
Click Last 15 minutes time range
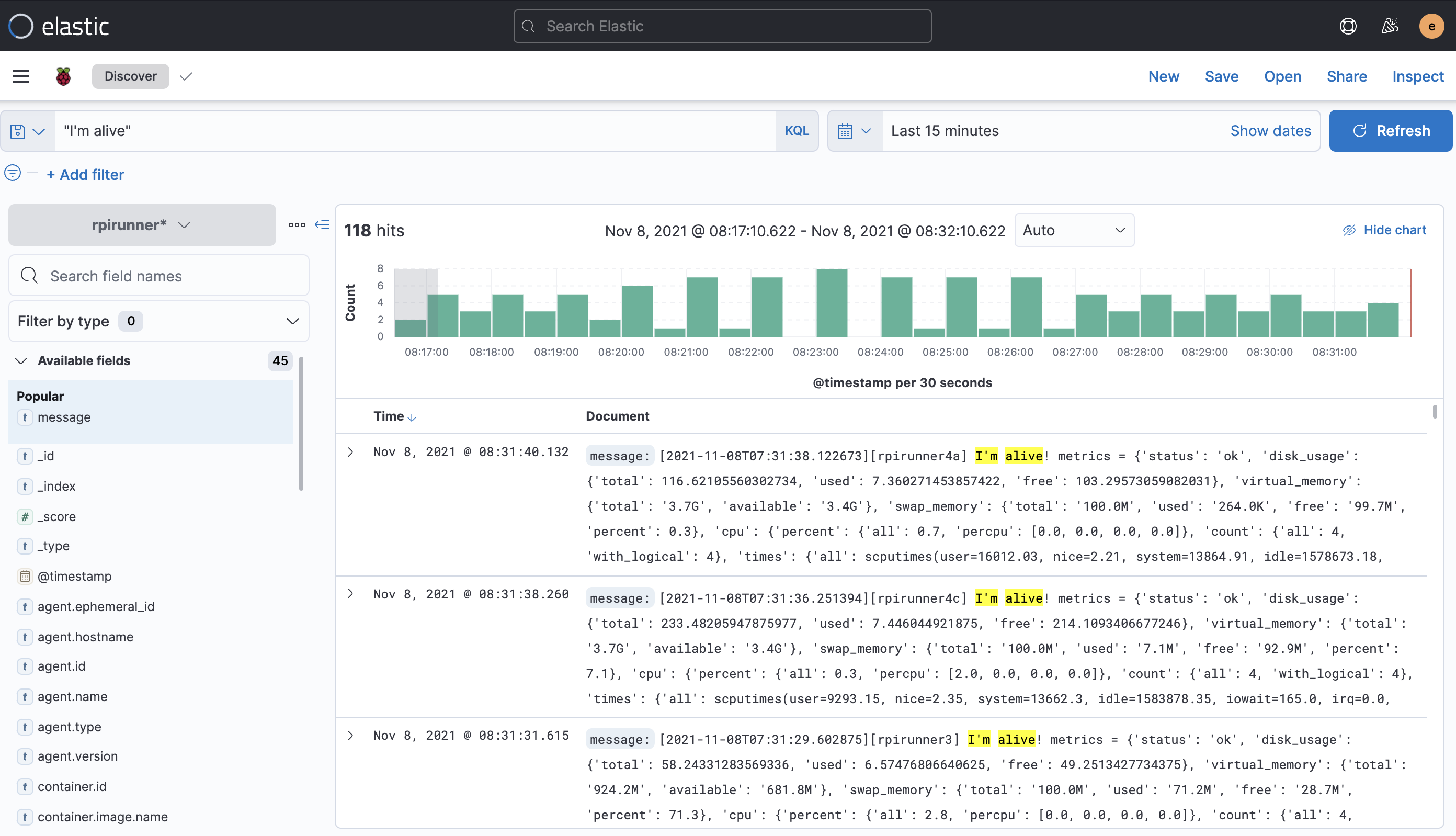pos(945,131)
